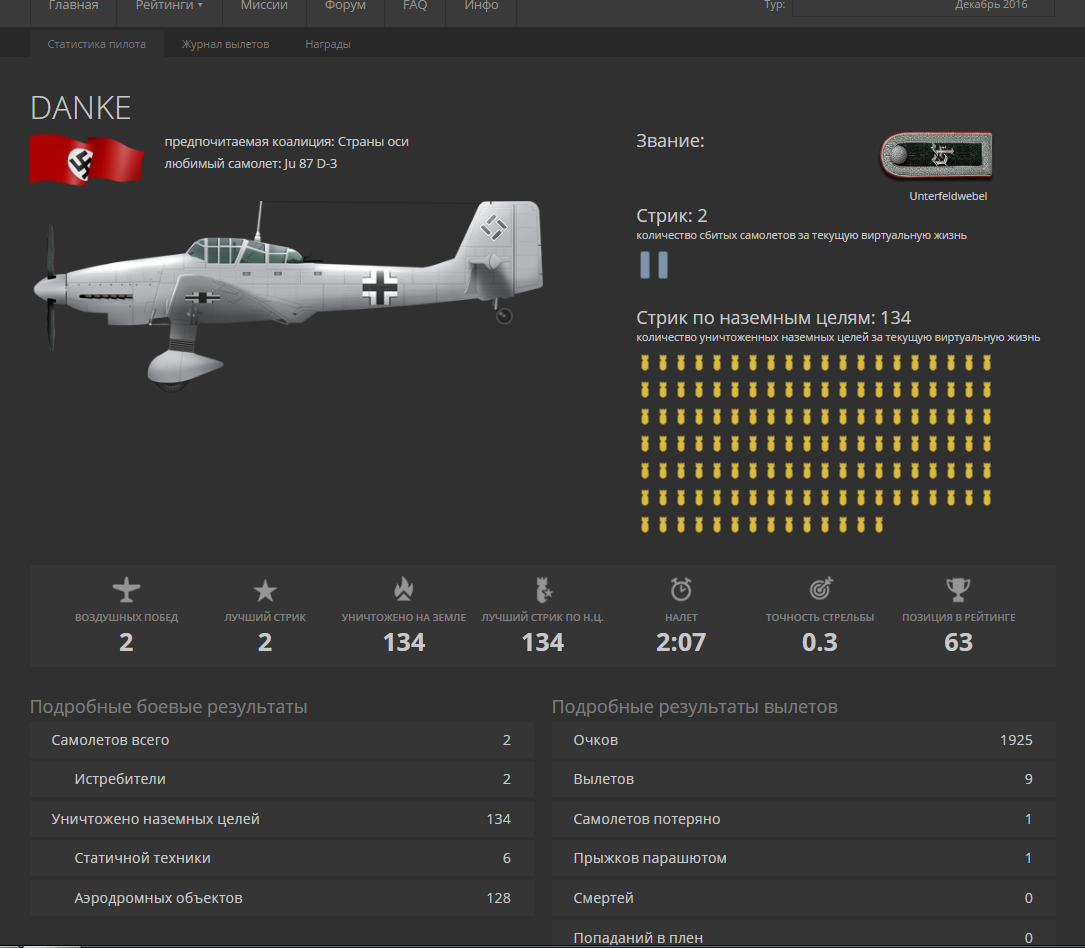Click the 'Подробные результаты вылетов' heading
1085x948 pixels.
(x=695, y=707)
